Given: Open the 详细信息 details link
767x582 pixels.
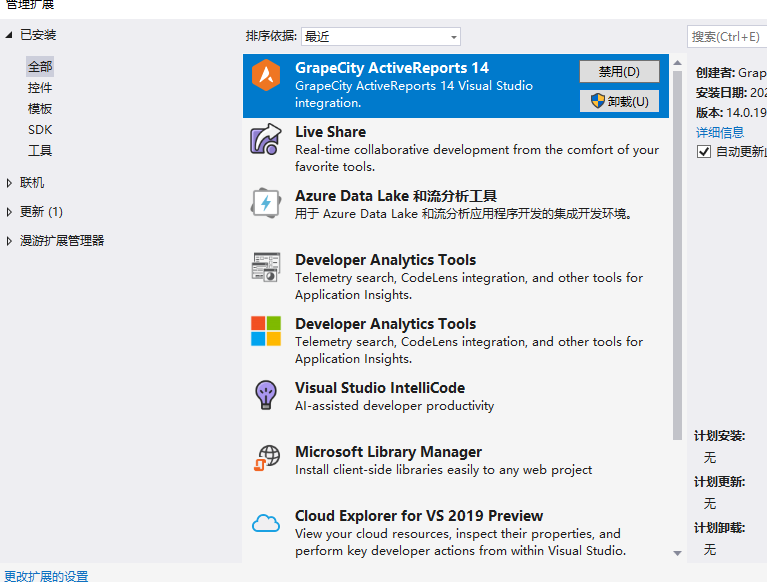Looking at the screenshot, I should [x=720, y=132].
